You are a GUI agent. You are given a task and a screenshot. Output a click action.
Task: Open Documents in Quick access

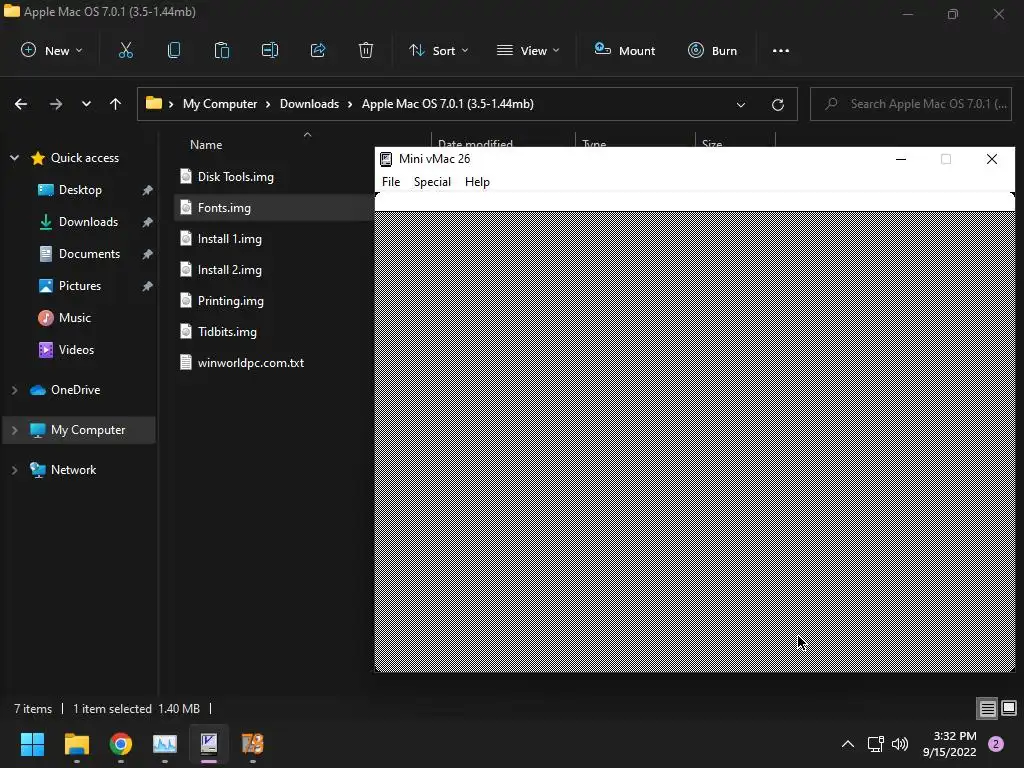[89, 254]
